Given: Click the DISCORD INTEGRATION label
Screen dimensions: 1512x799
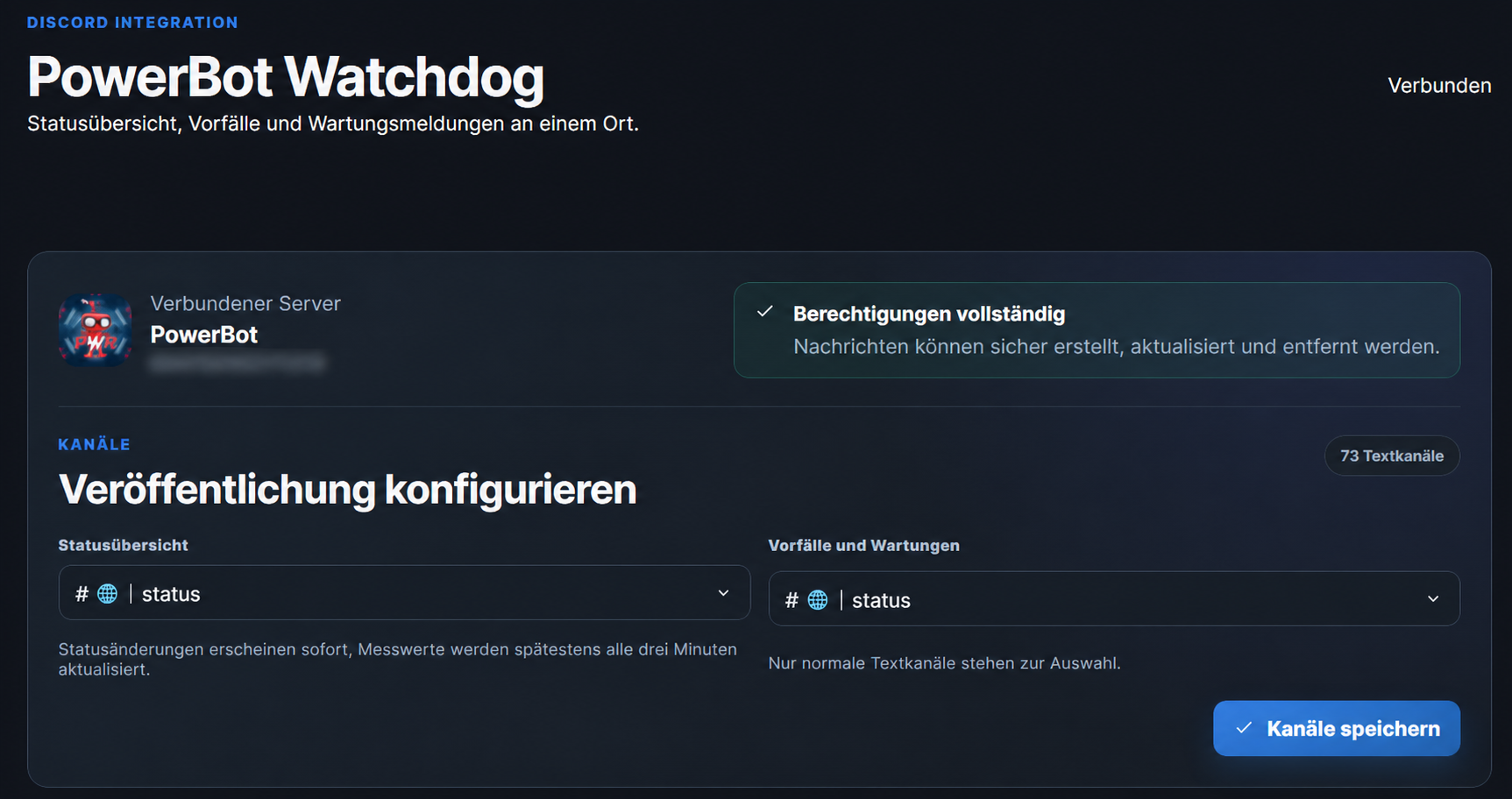Looking at the screenshot, I should point(132,23).
